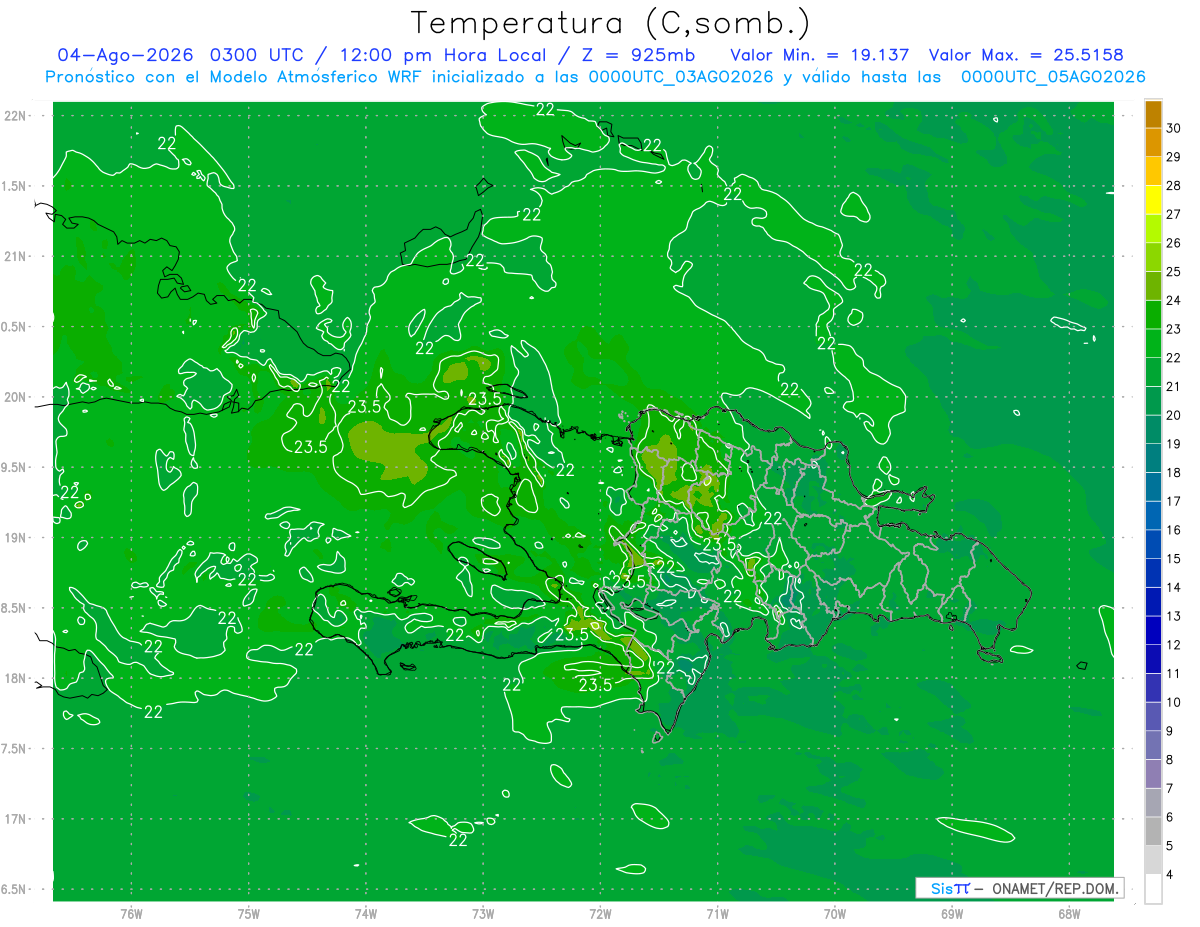Click 'Valor Min. = 19.137' value
The image size is (1200, 927).
820,55
